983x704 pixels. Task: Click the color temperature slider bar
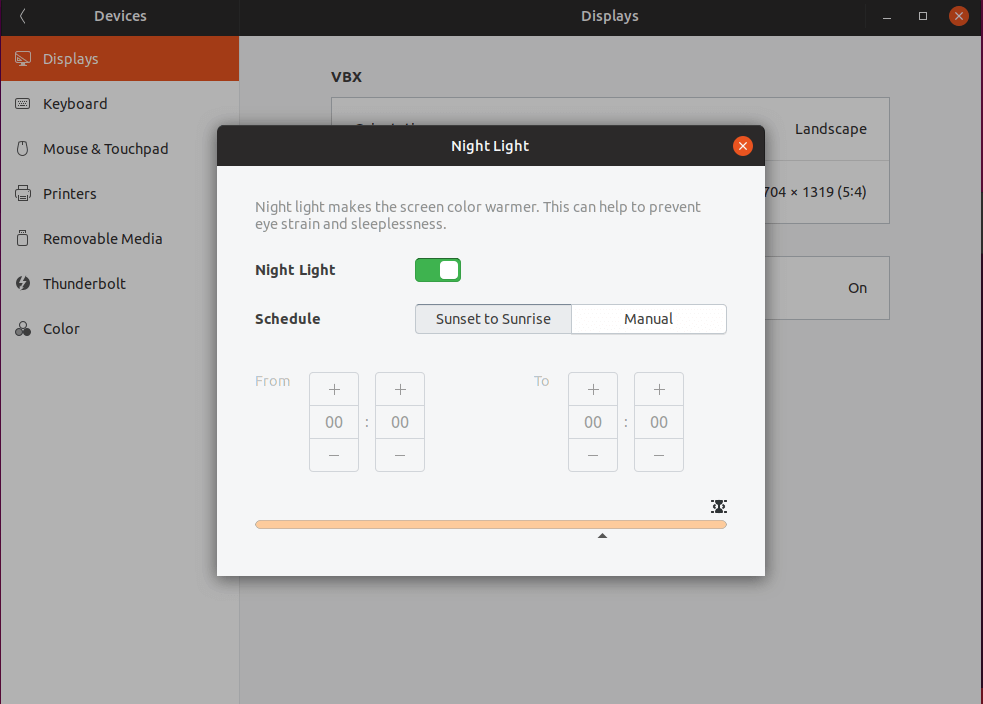pos(490,524)
